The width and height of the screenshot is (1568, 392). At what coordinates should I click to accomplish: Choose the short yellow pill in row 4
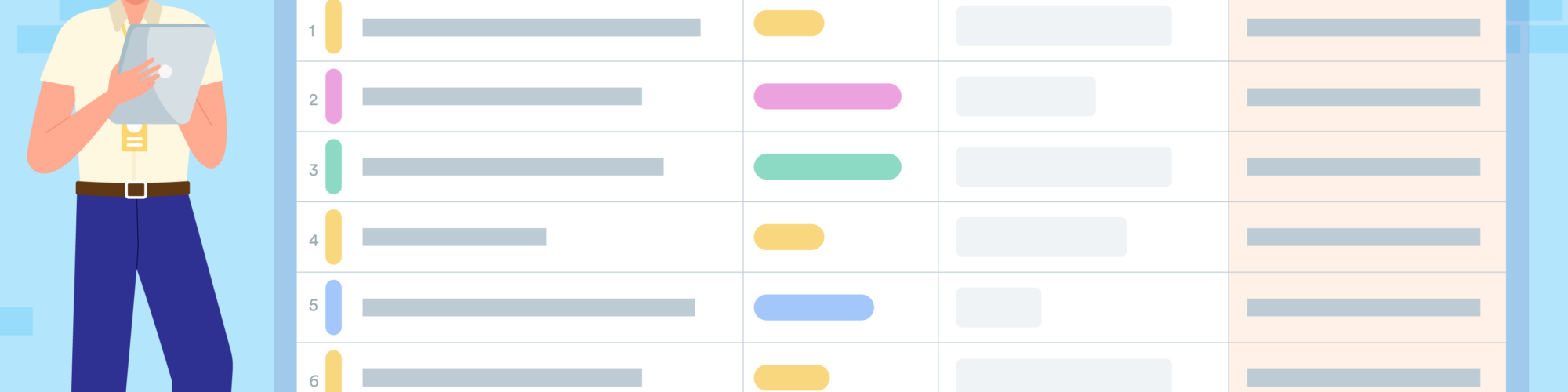pos(789,237)
